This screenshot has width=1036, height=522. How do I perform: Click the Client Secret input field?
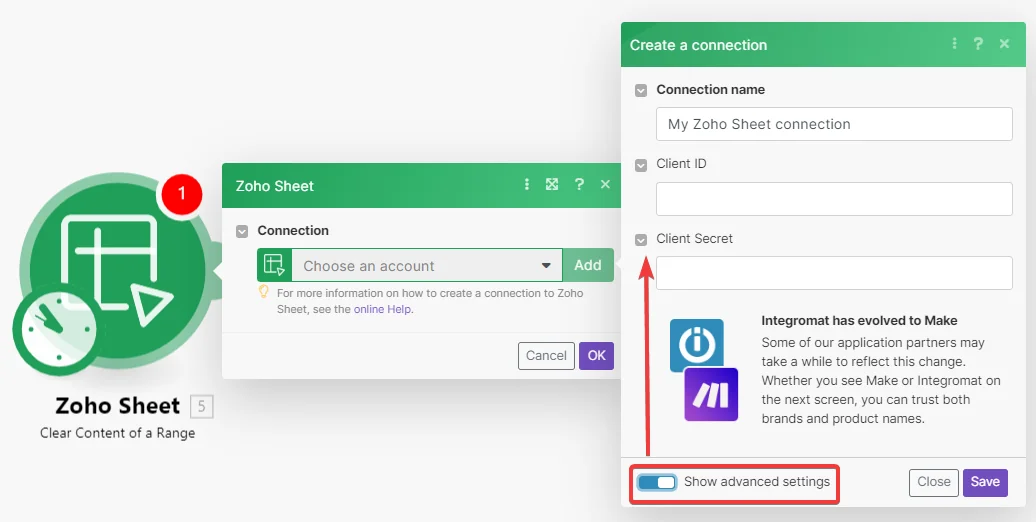[x=834, y=273]
